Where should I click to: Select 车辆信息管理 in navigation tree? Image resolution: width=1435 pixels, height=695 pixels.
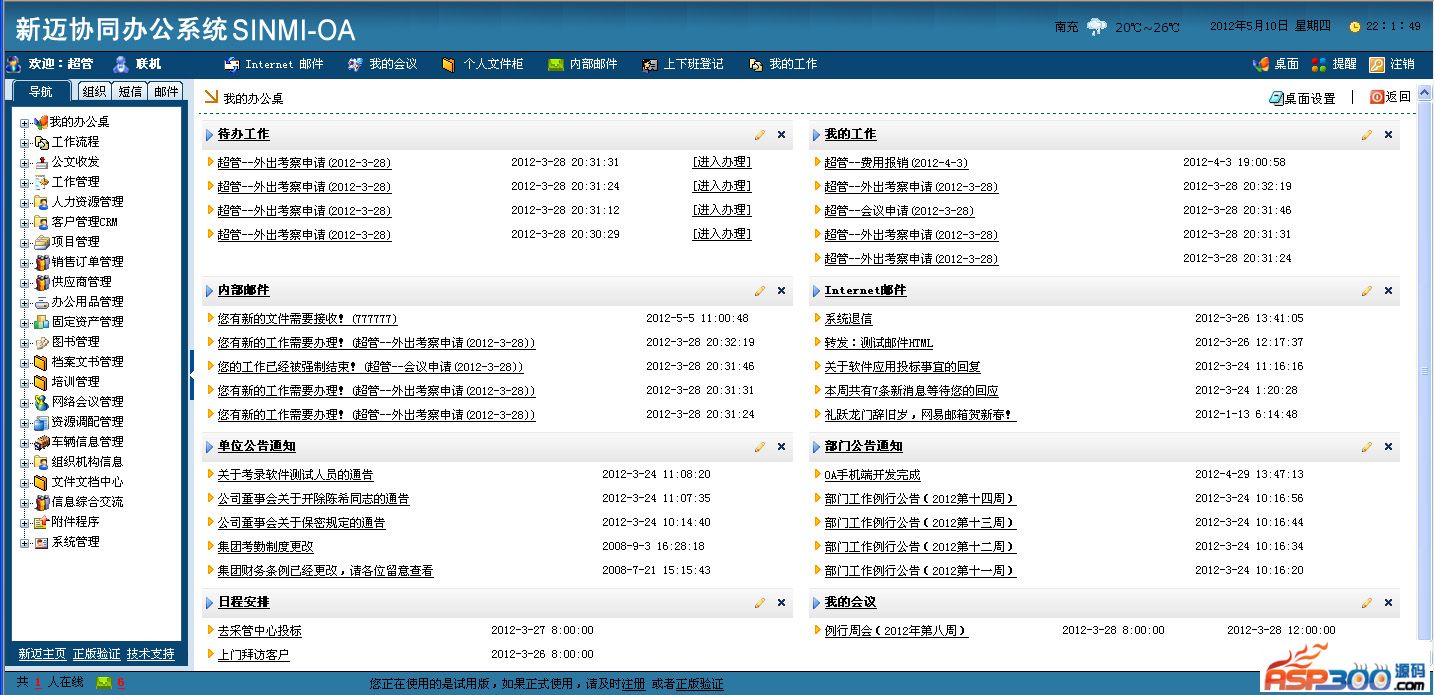88,442
